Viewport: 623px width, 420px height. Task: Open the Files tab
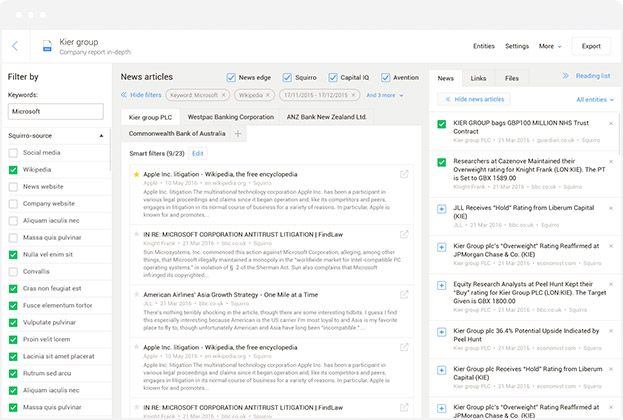pos(512,78)
